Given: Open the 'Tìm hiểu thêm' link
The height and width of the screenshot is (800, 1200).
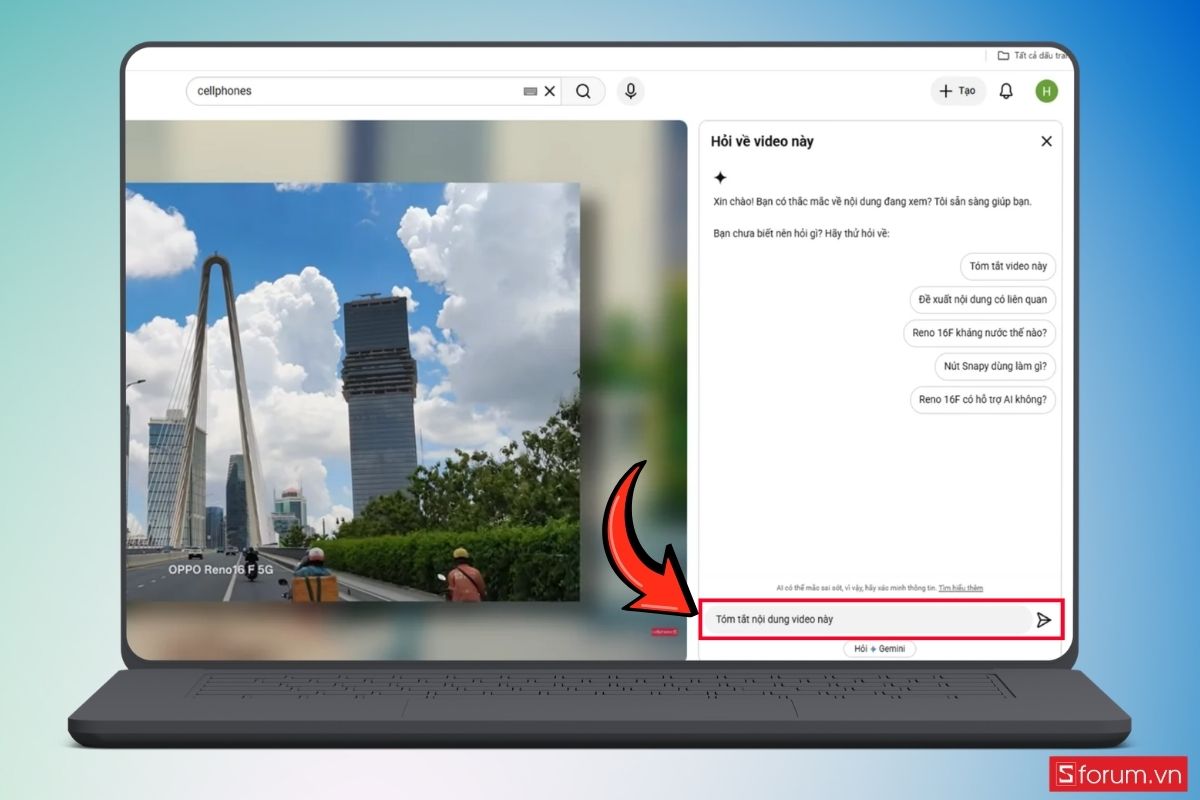Looking at the screenshot, I should pos(960,588).
